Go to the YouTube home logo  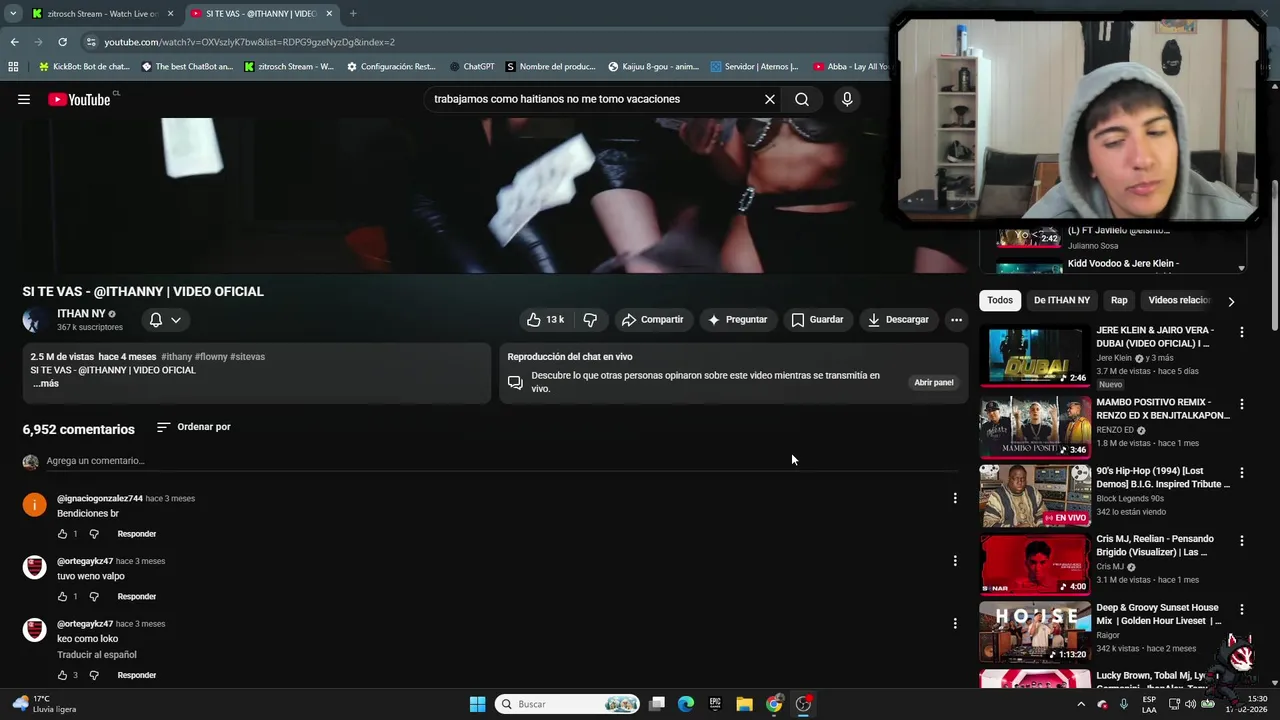(x=79, y=99)
